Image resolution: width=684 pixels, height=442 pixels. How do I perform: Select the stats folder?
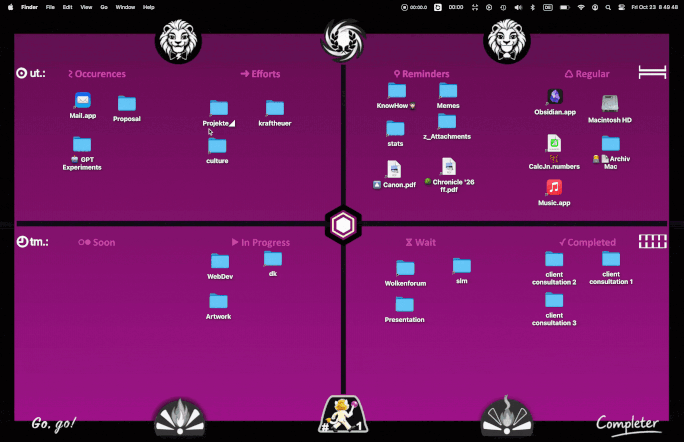395,129
